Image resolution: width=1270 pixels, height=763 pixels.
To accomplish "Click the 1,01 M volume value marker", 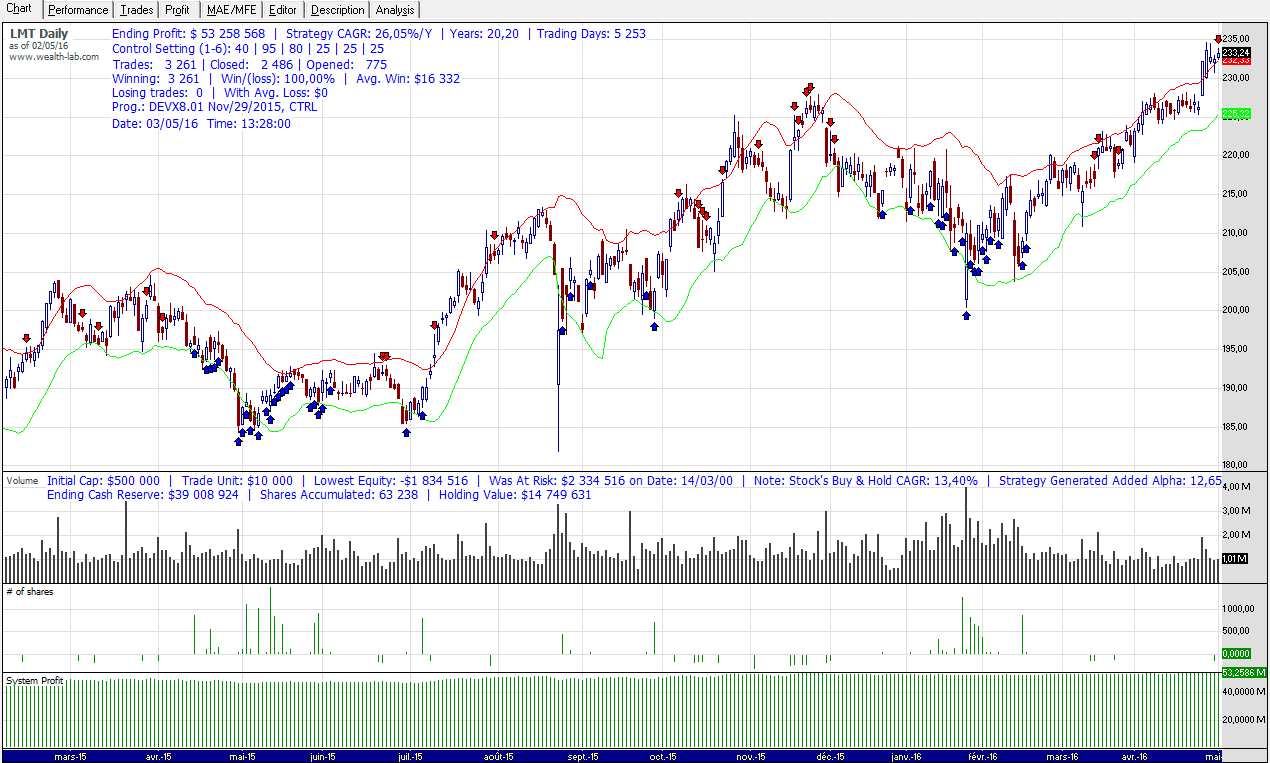I will 1235,558.
